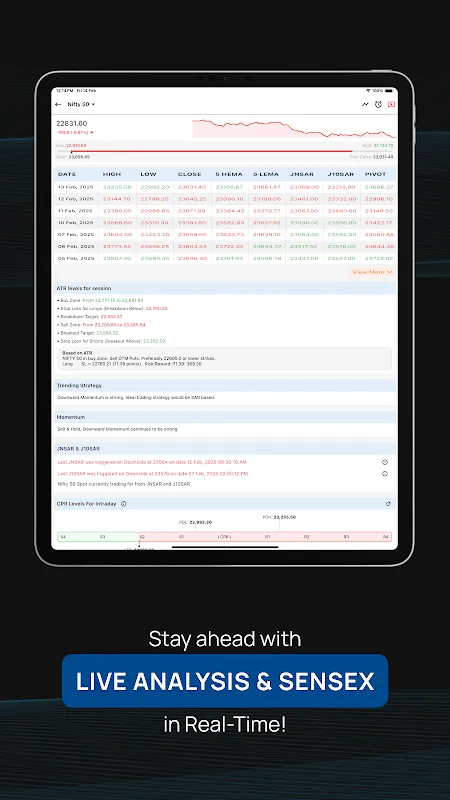Click the info icon beside CPR Levels For Intraday
The height and width of the screenshot is (800, 450).
click(x=123, y=504)
